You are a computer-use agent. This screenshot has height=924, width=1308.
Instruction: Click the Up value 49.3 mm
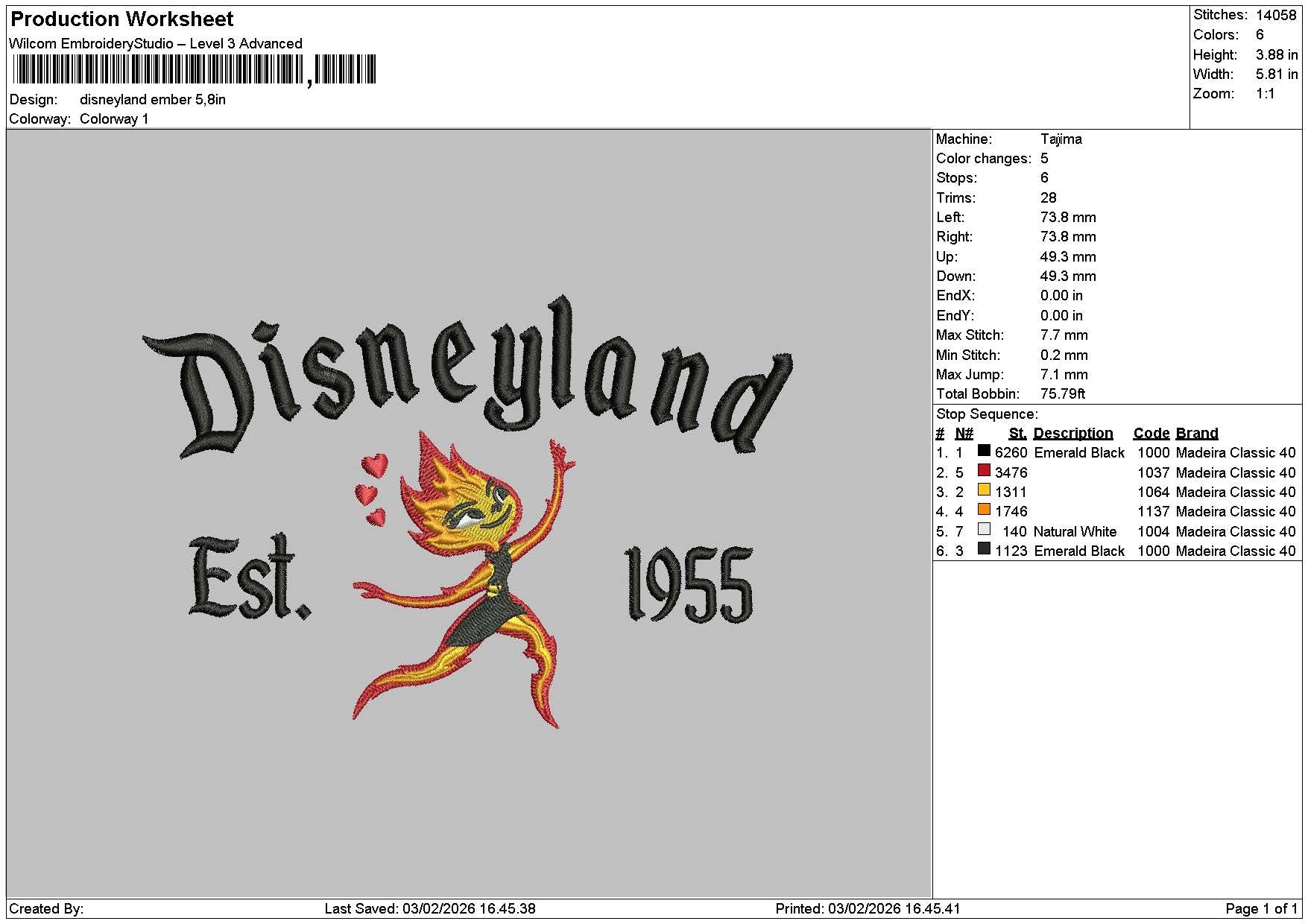pyautogui.click(x=1068, y=257)
